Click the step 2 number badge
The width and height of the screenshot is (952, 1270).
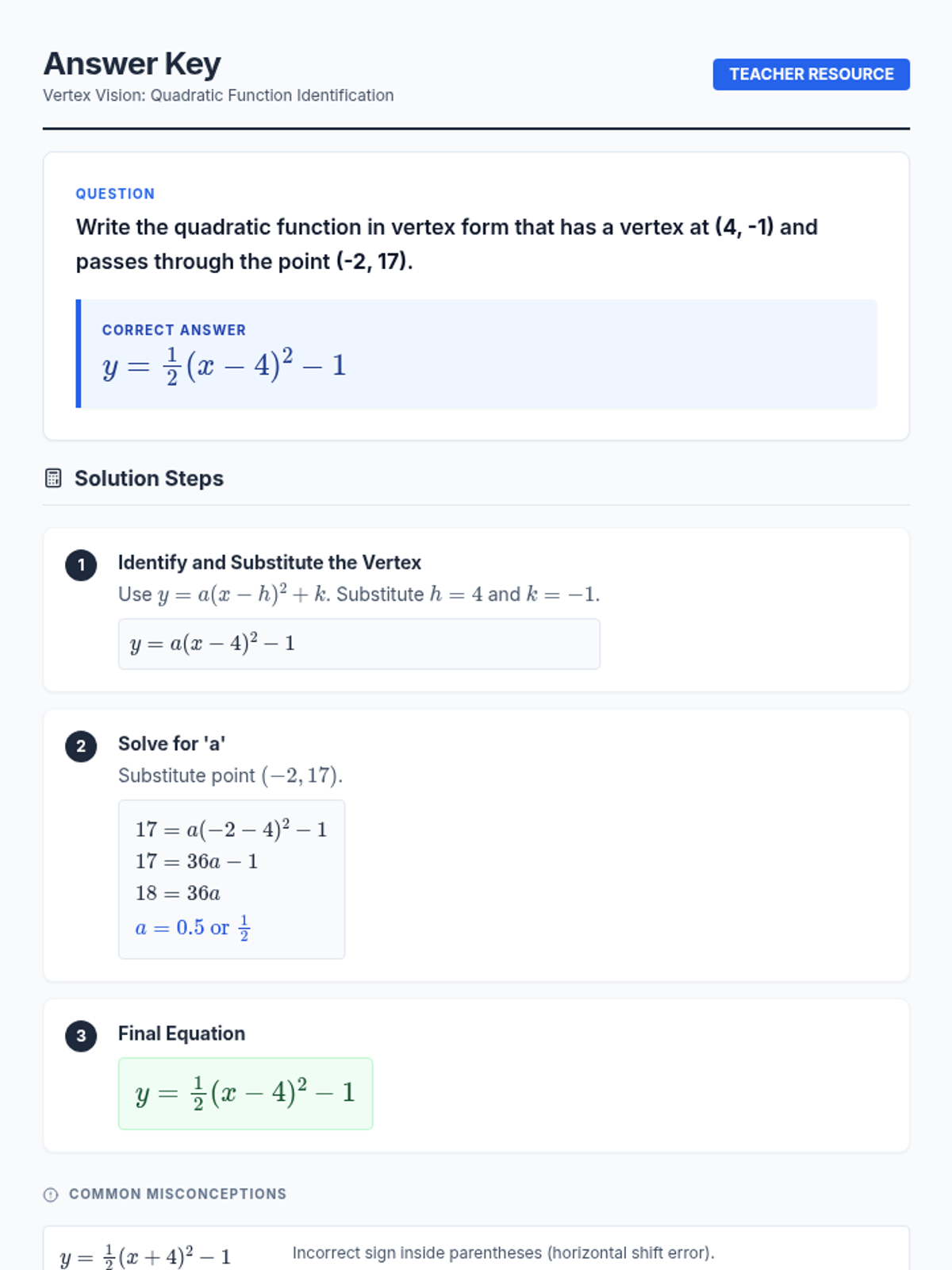(81, 746)
